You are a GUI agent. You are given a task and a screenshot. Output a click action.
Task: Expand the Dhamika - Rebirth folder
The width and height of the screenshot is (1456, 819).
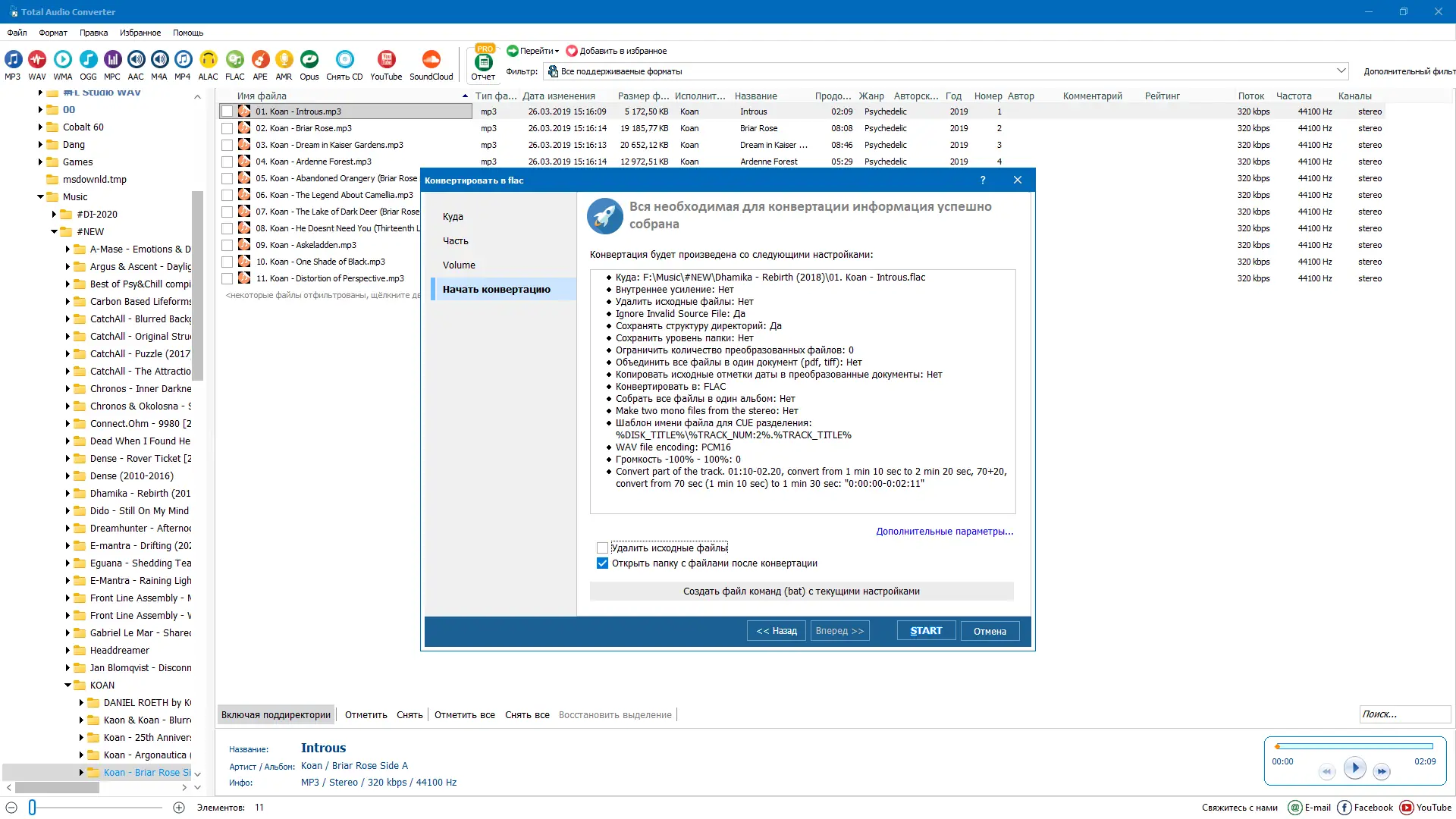(67, 494)
